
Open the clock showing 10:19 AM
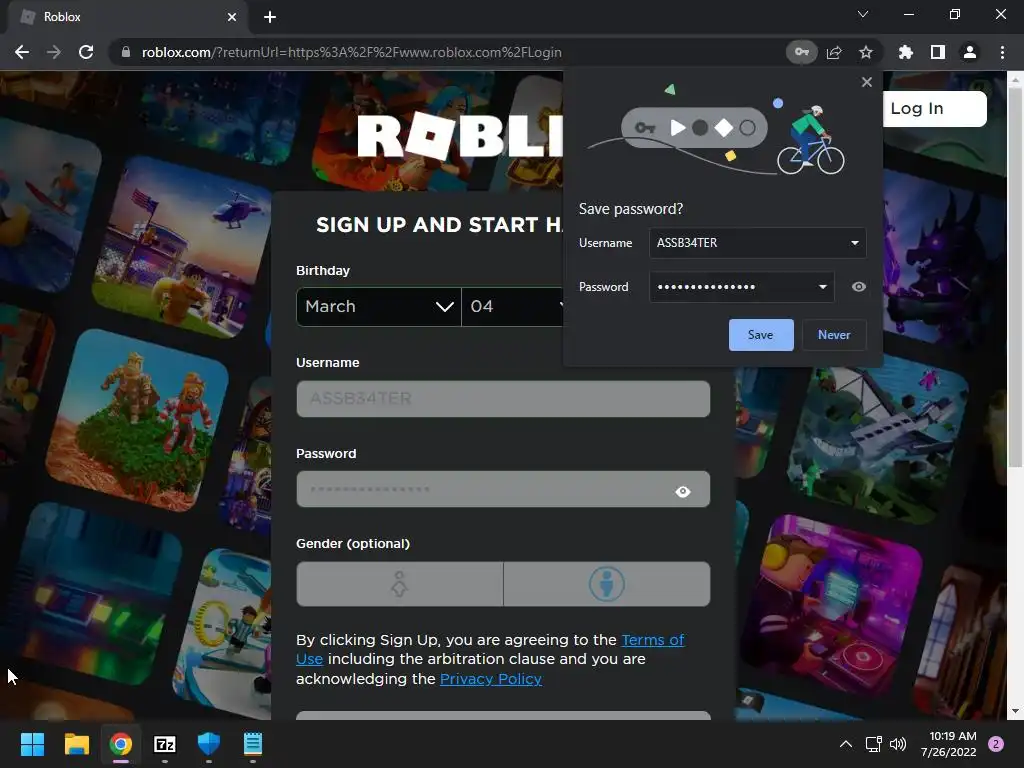tap(949, 744)
